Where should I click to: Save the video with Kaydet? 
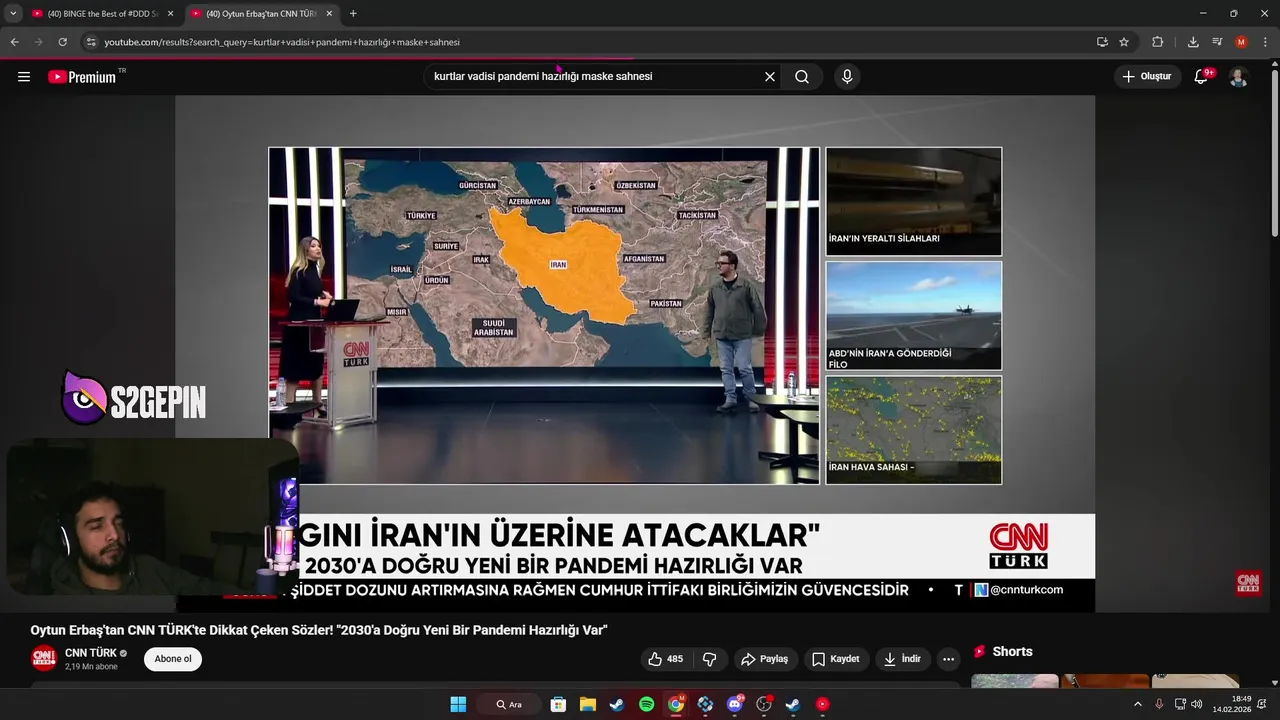tap(836, 659)
